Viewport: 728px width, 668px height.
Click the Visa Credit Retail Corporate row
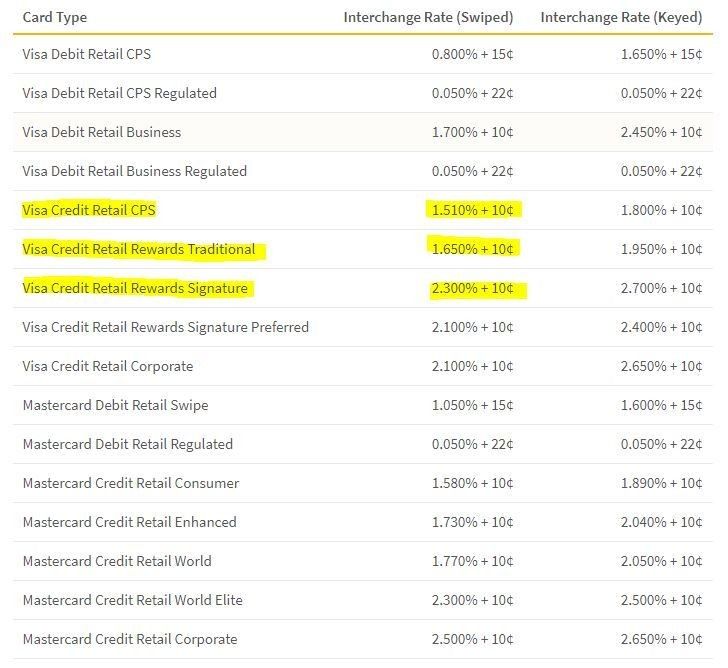pos(363,366)
